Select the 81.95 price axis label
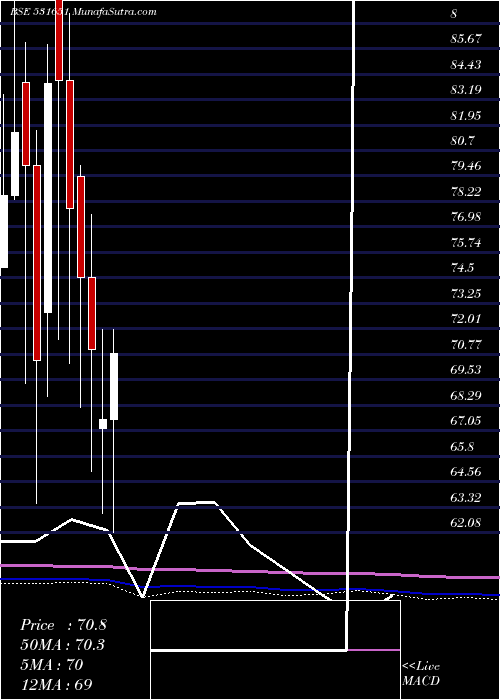The width and height of the screenshot is (500, 700). pos(466,116)
